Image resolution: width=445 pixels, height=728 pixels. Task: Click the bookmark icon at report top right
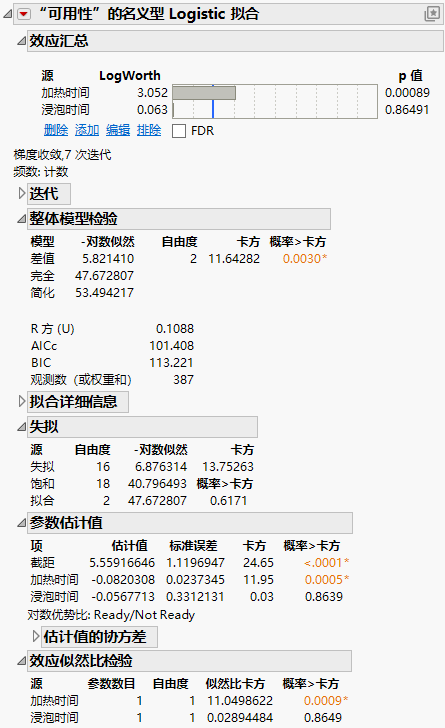pyautogui.click(x=432, y=13)
